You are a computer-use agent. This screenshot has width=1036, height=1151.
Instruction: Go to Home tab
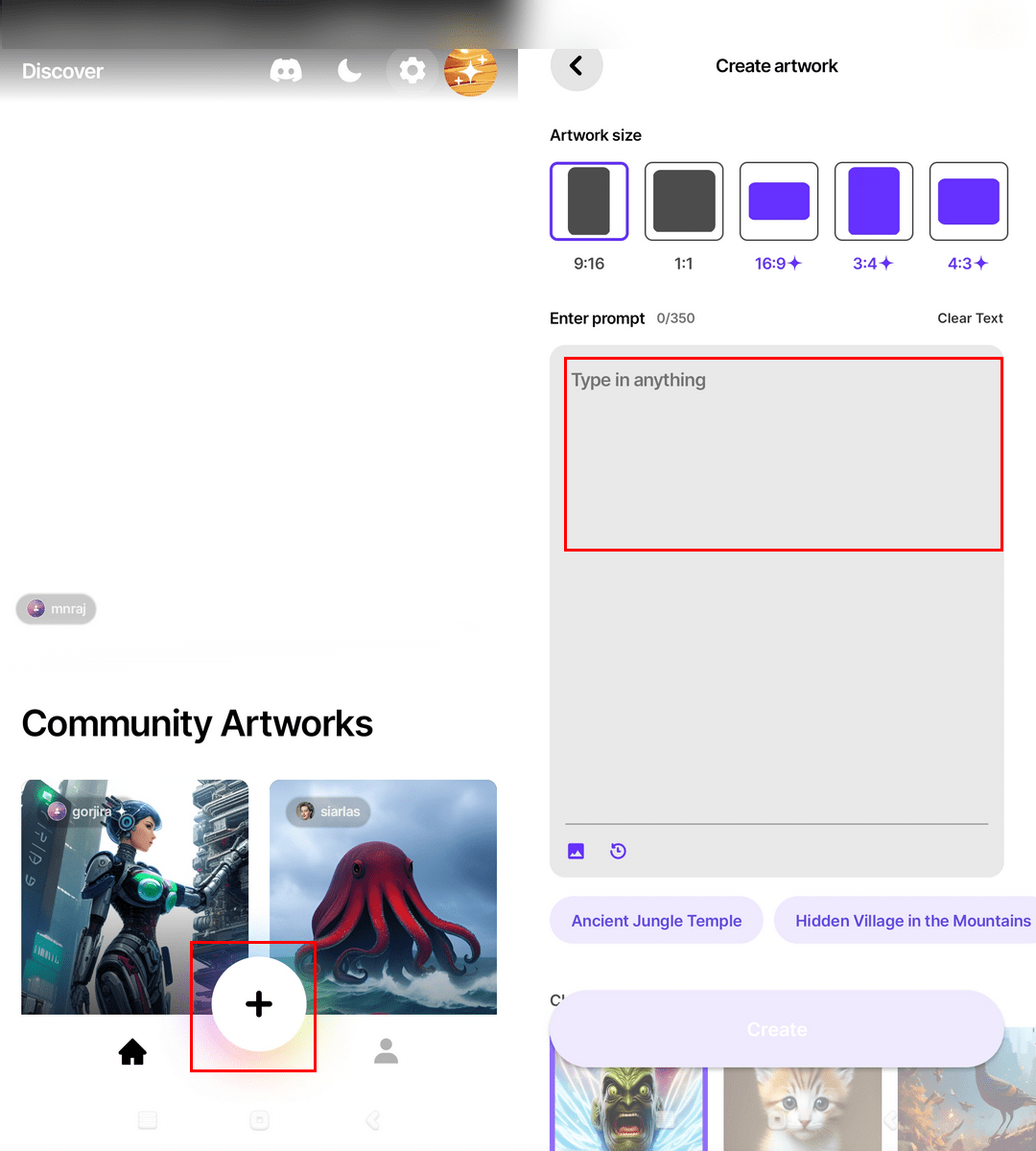point(132,1052)
